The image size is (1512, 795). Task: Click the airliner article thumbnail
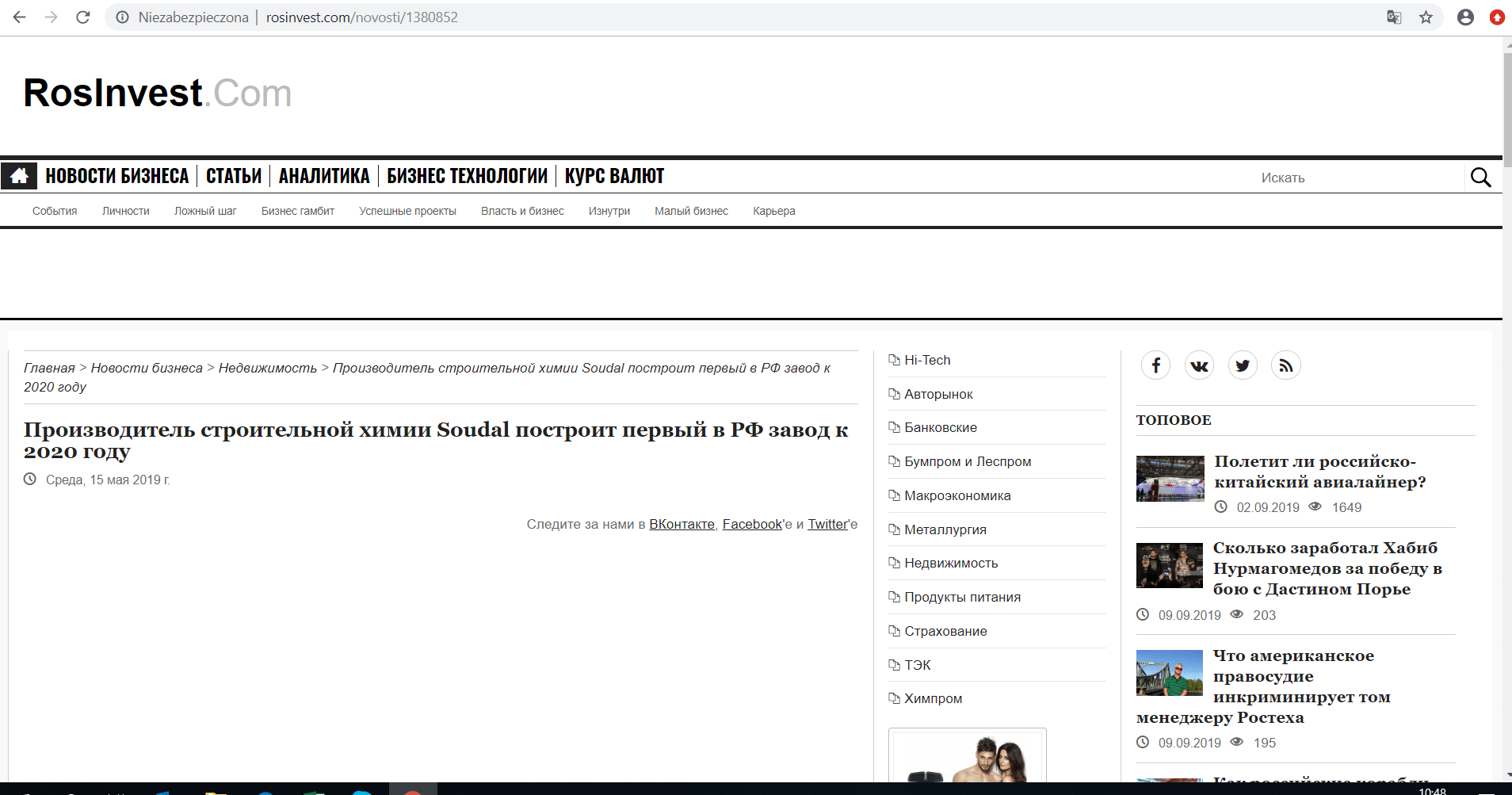coord(1170,479)
